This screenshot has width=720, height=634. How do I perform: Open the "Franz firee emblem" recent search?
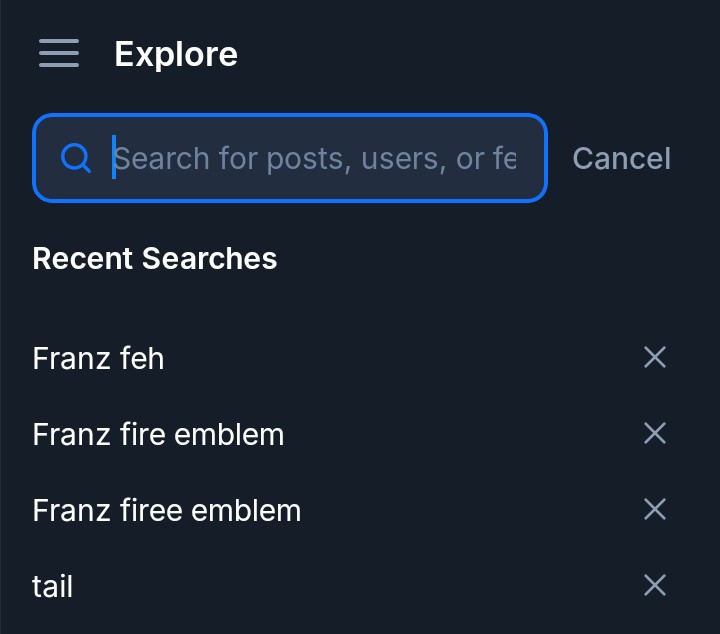[166, 510]
